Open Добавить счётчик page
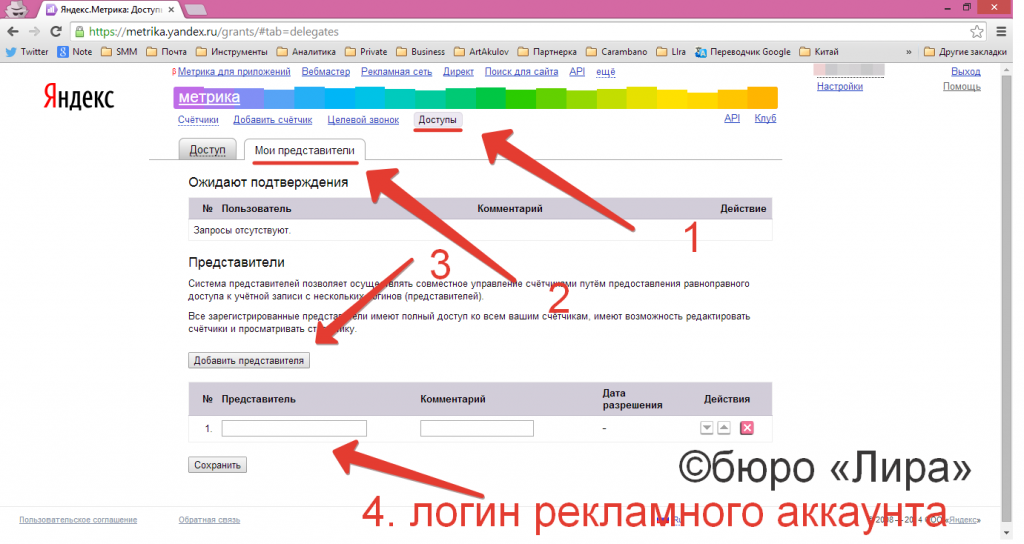1024x544 pixels. (272, 120)
